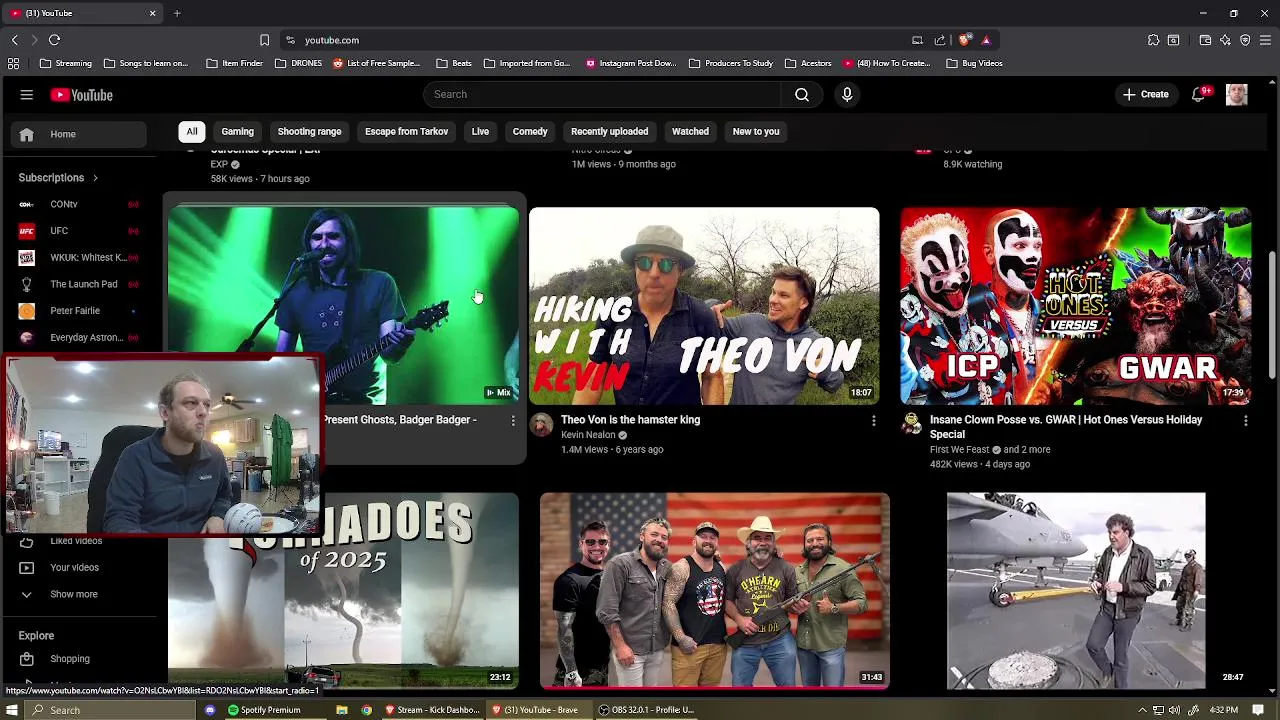The width and height of the screenshot is (1280, 720).
Task: Open the aircraft carrier video thumbnail
Action: click(1076, 590)
